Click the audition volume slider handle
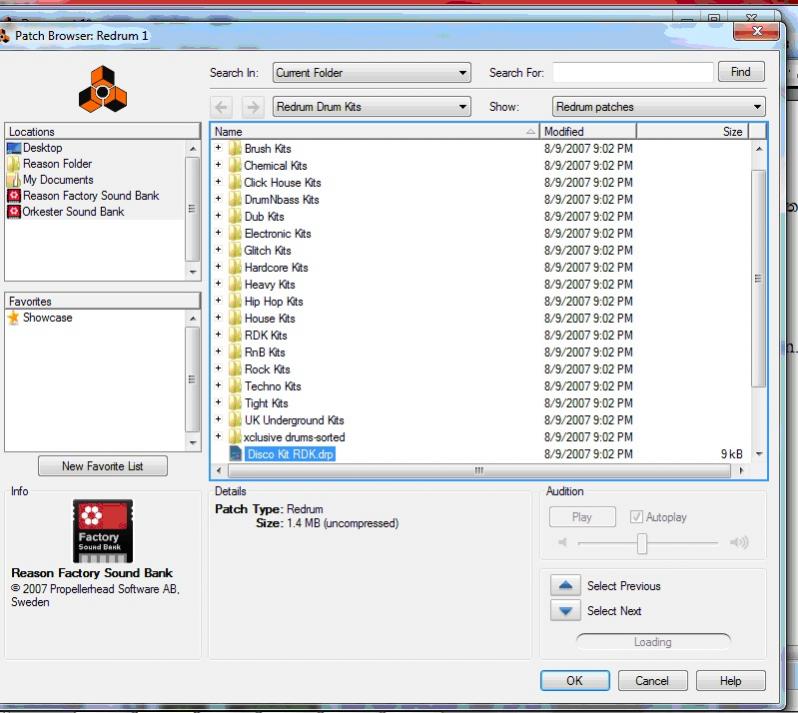This screenshot has width=798, height=713. [x=642, y=544]
